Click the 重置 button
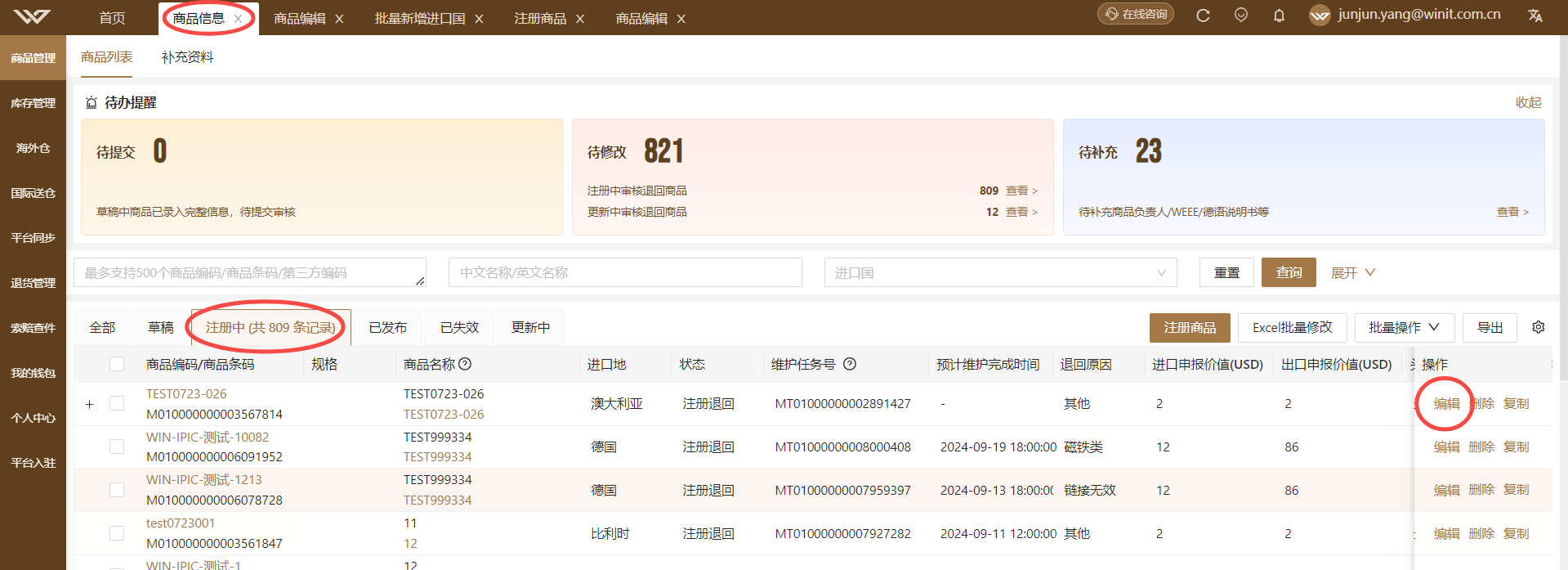 pos(1226,272)
